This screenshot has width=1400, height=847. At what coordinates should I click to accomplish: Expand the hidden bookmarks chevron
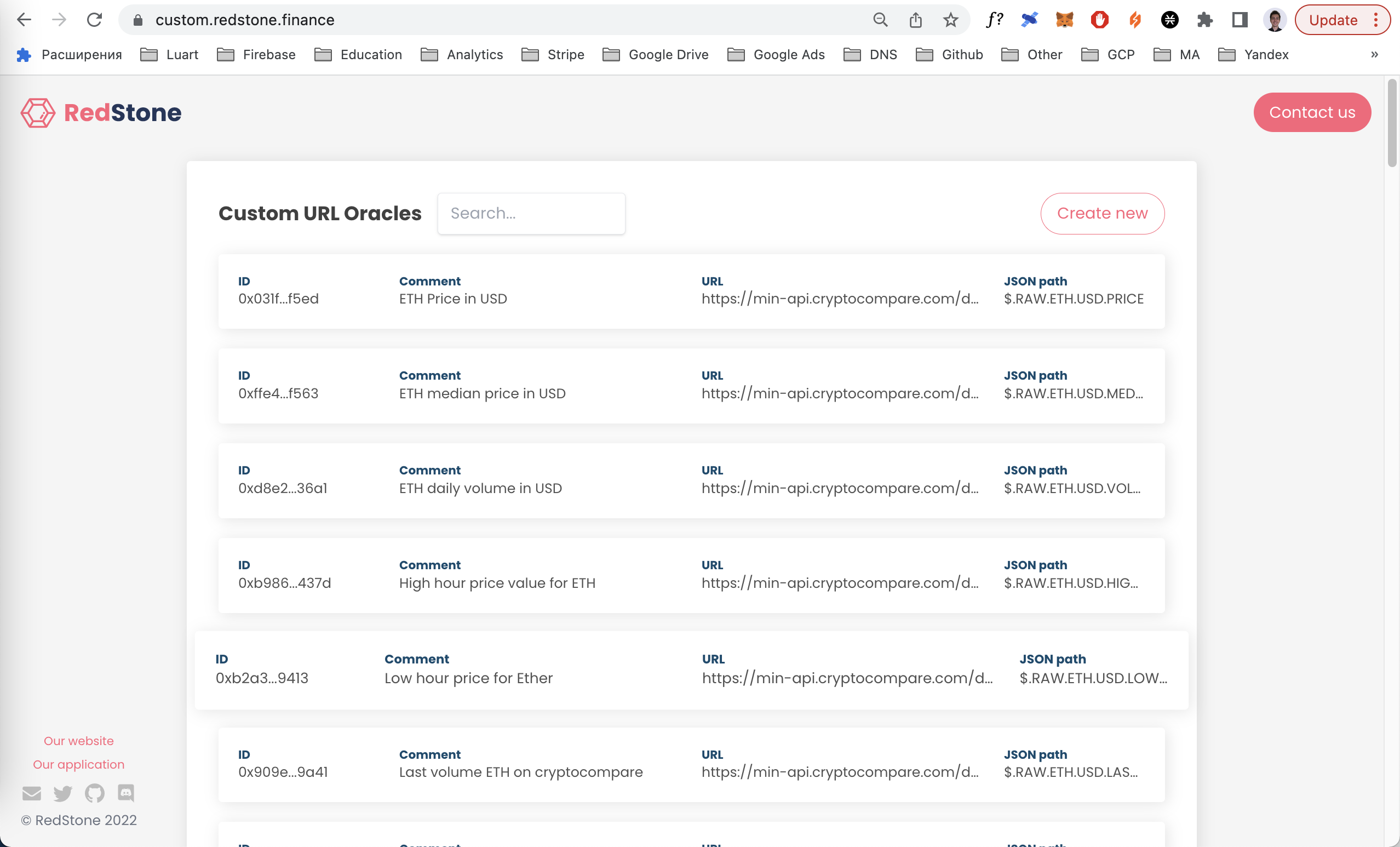point(1374,55)
